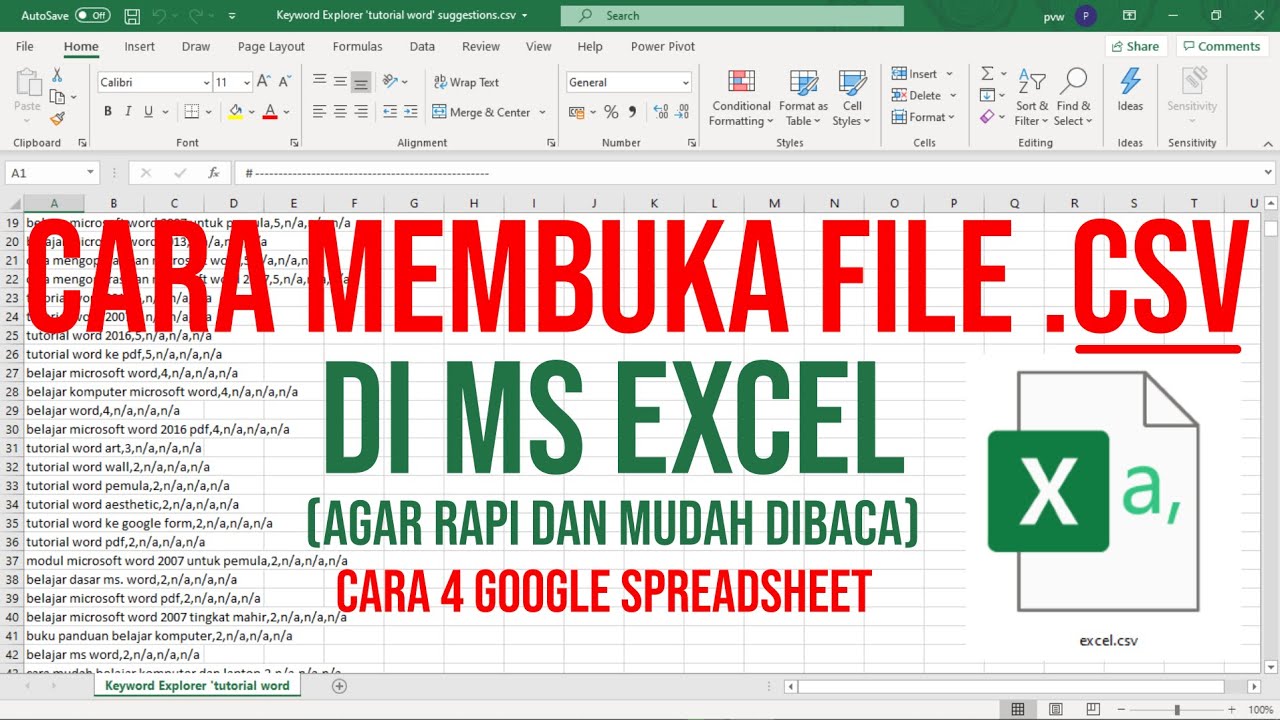
Task: Open the Conditional Formatting menu
Action: (x=741, y=98)
